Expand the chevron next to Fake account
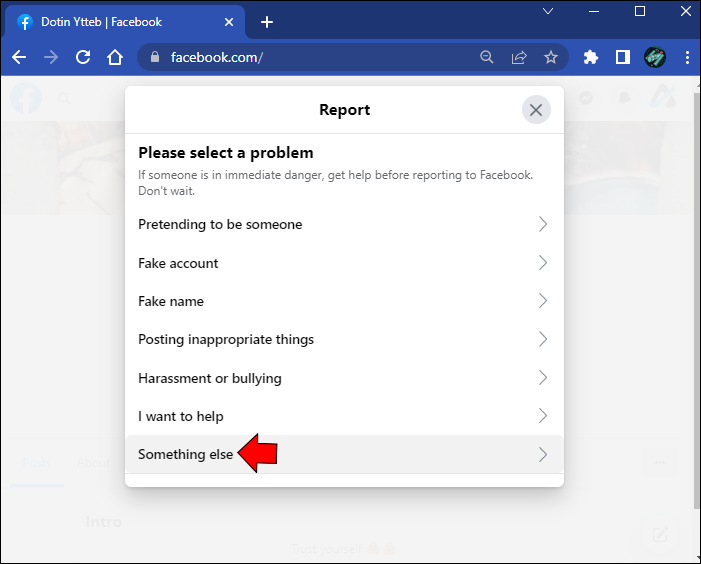 click(543, 263)
